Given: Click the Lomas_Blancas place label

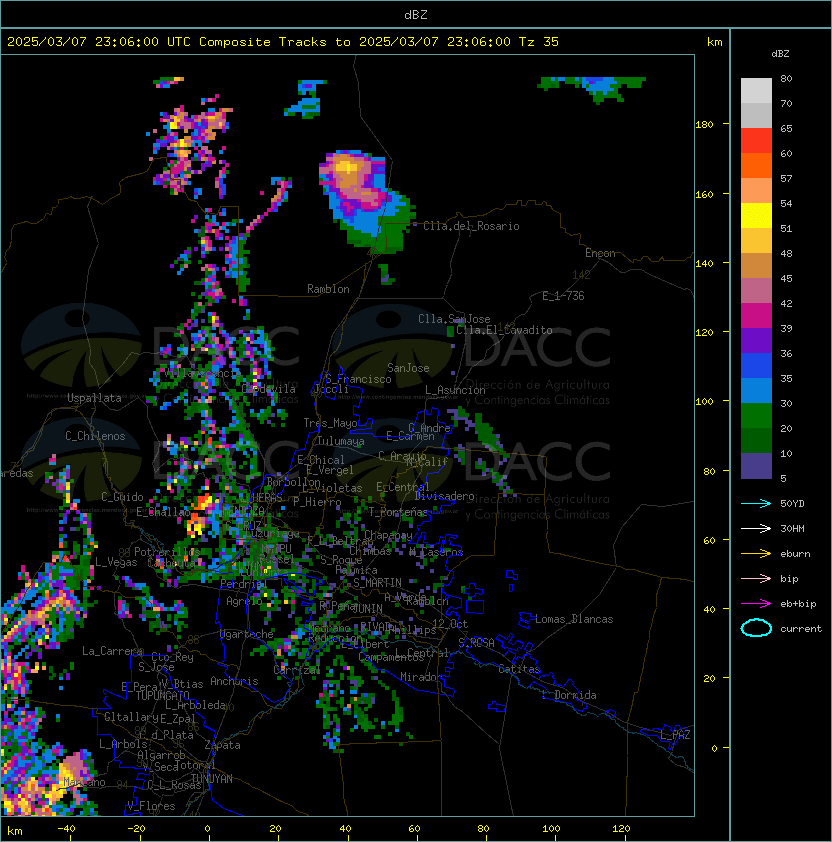Looking at the screenshot, I should pyautogui.click(x=574, y=619).
